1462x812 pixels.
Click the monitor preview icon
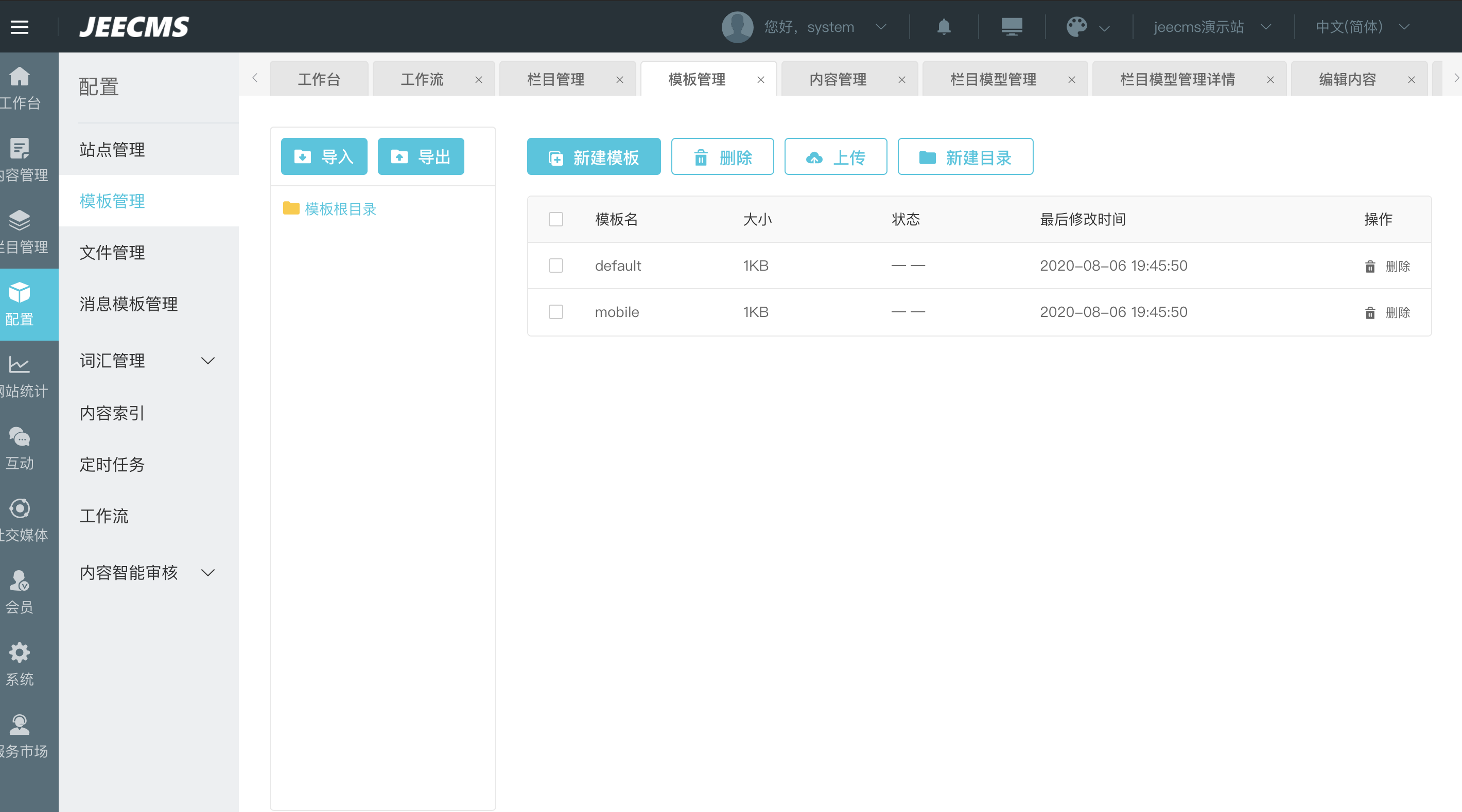pyautogui.click(x=1012, y=27)
